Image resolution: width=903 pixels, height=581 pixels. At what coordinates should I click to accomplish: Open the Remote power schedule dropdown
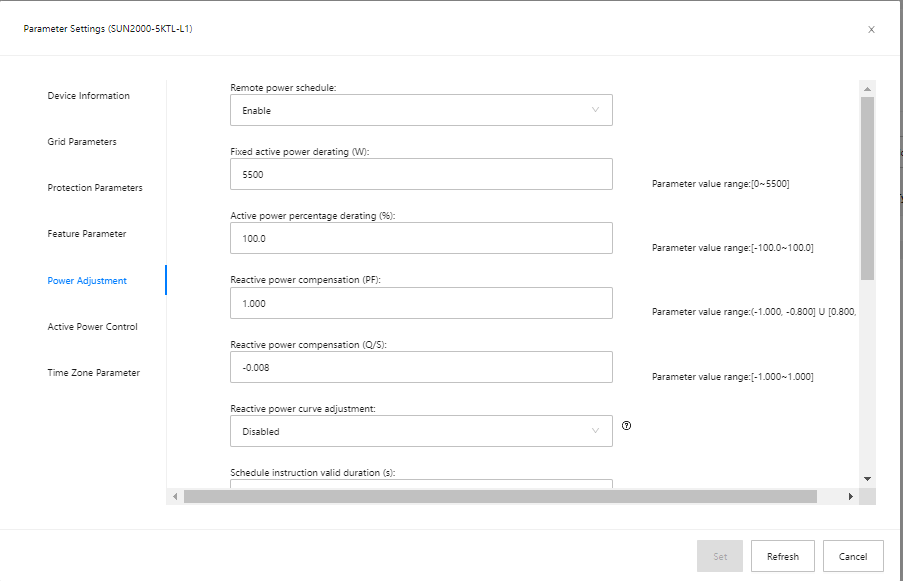click(421, 110)
